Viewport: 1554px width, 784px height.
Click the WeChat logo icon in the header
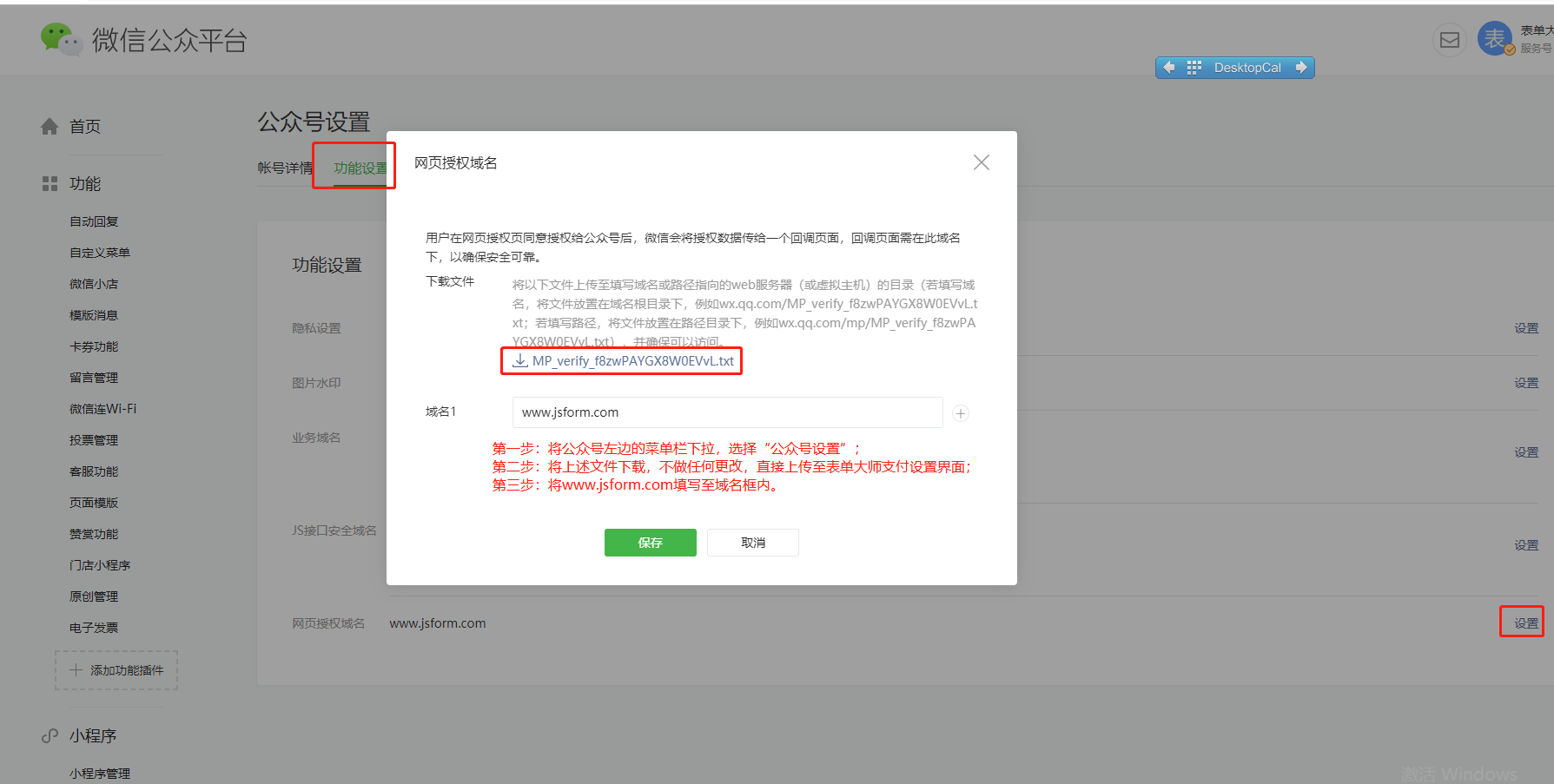pyautogui.click(x=62, y=39)
